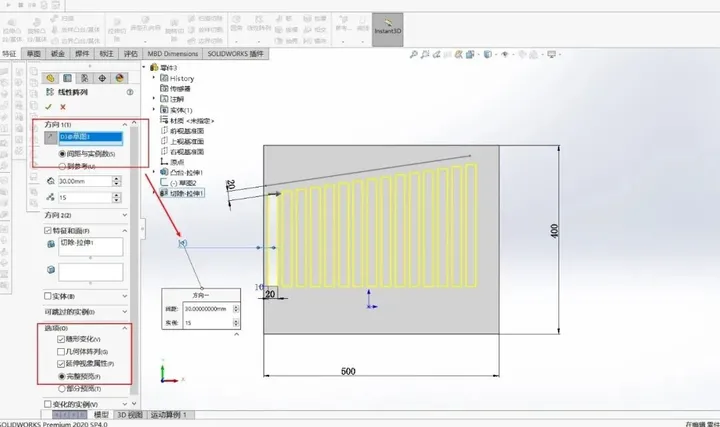720x427 pixels.
Task: Open the DimXpertManager crosshair tab icon
Action: pos(102,78)
